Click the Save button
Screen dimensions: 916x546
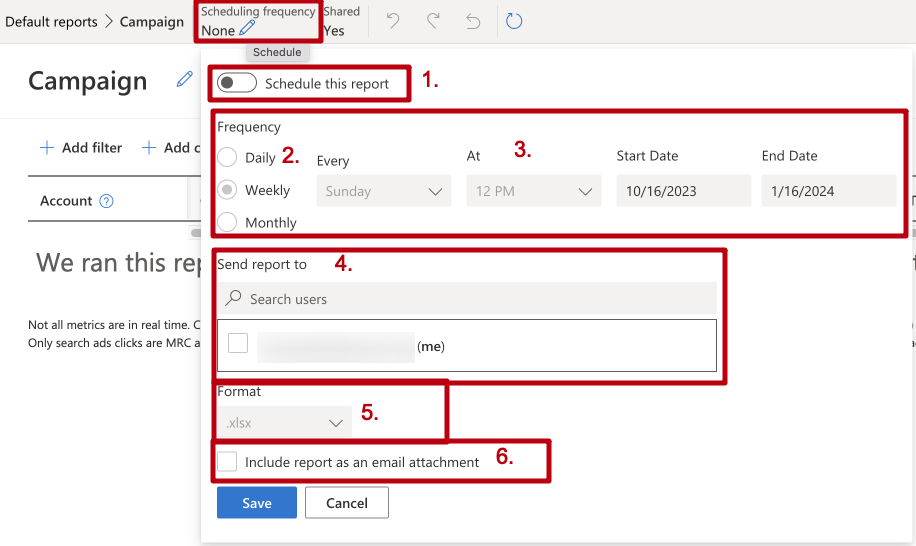(x=257, y=503)
